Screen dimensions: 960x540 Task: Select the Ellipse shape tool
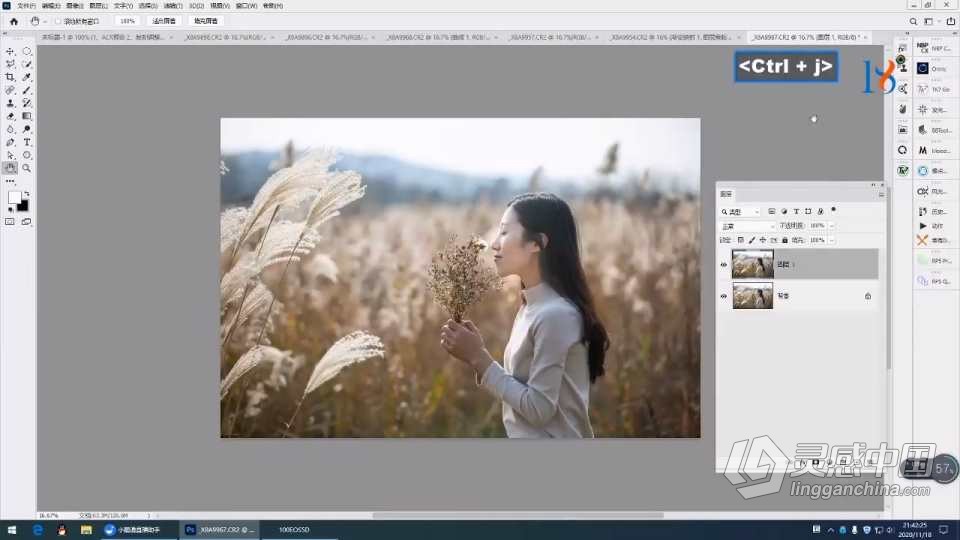point(27,155)
